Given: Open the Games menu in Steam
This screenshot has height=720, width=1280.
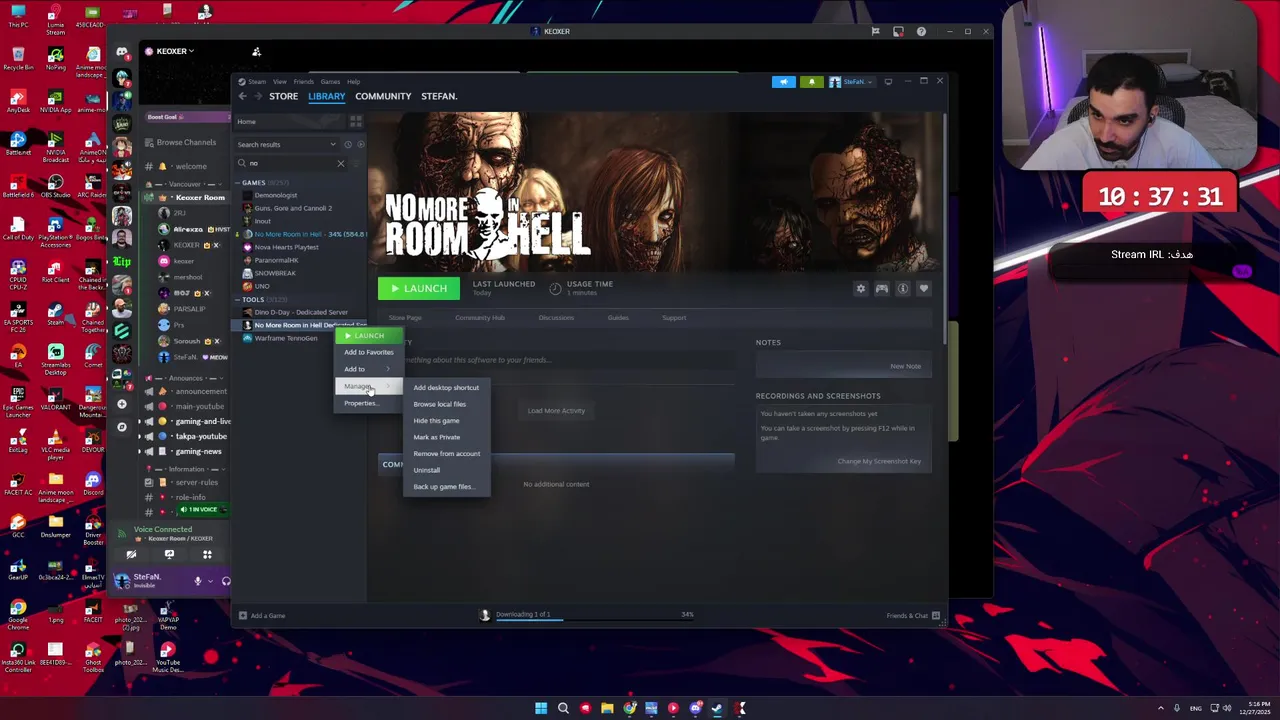Looking at the screenshot, I should [x=330, y=82].
